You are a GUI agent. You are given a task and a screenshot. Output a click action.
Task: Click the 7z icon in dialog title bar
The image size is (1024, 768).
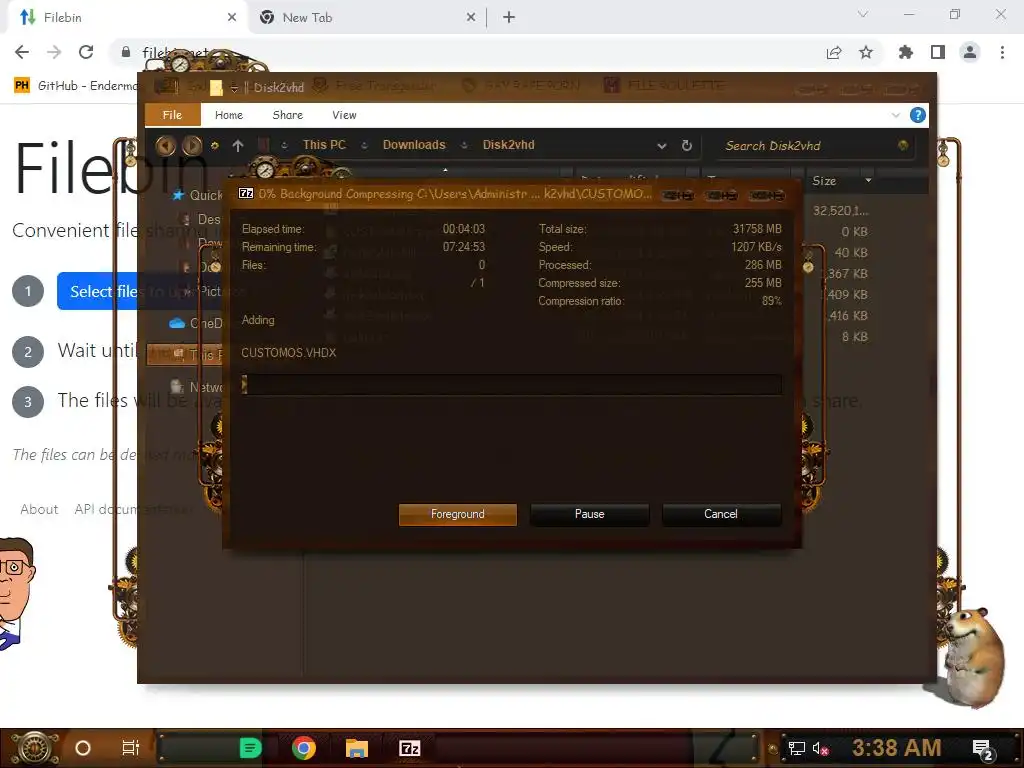(246, 193)
